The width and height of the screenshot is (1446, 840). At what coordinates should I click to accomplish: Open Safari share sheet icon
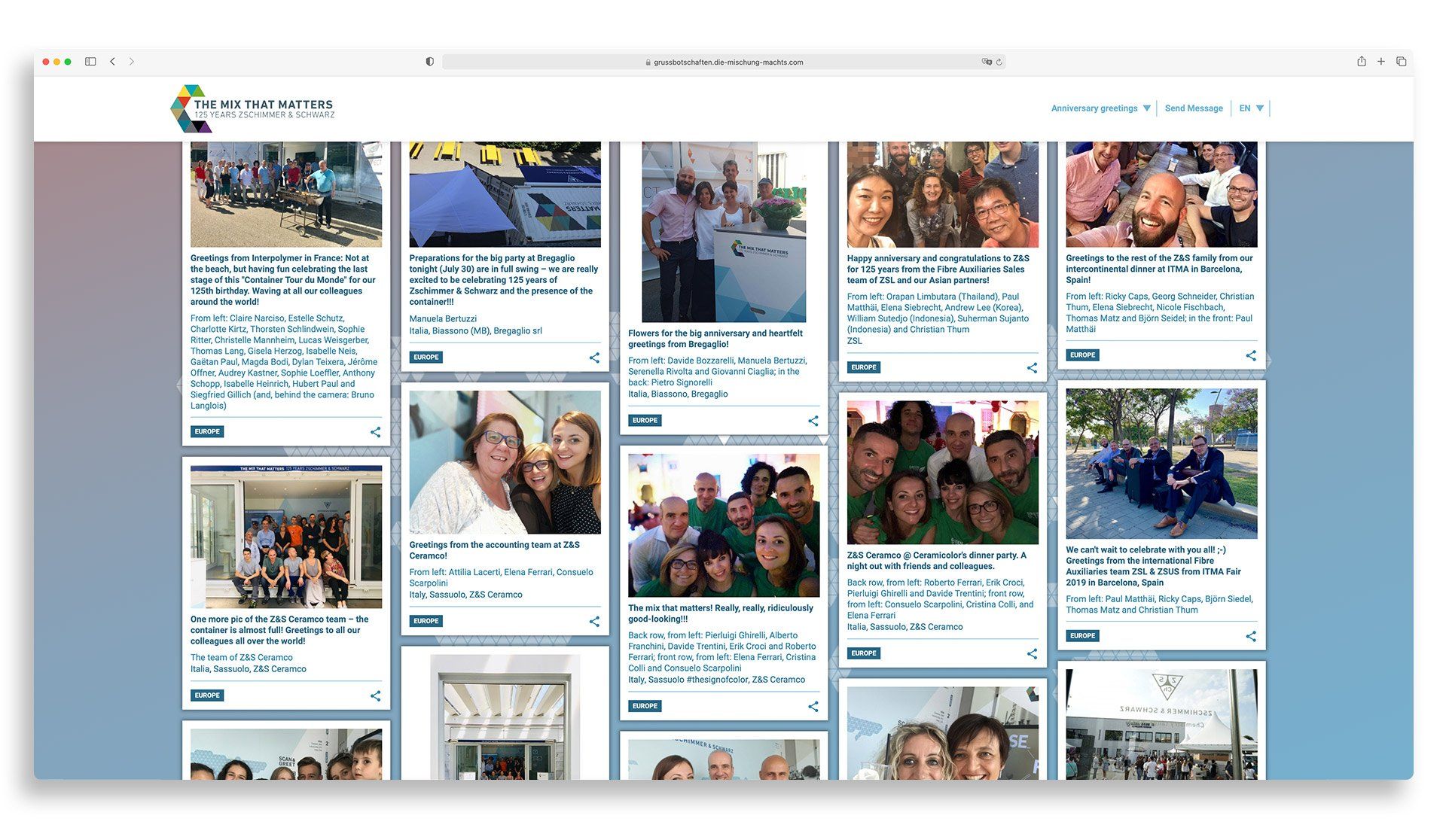tap(1362, 62)
